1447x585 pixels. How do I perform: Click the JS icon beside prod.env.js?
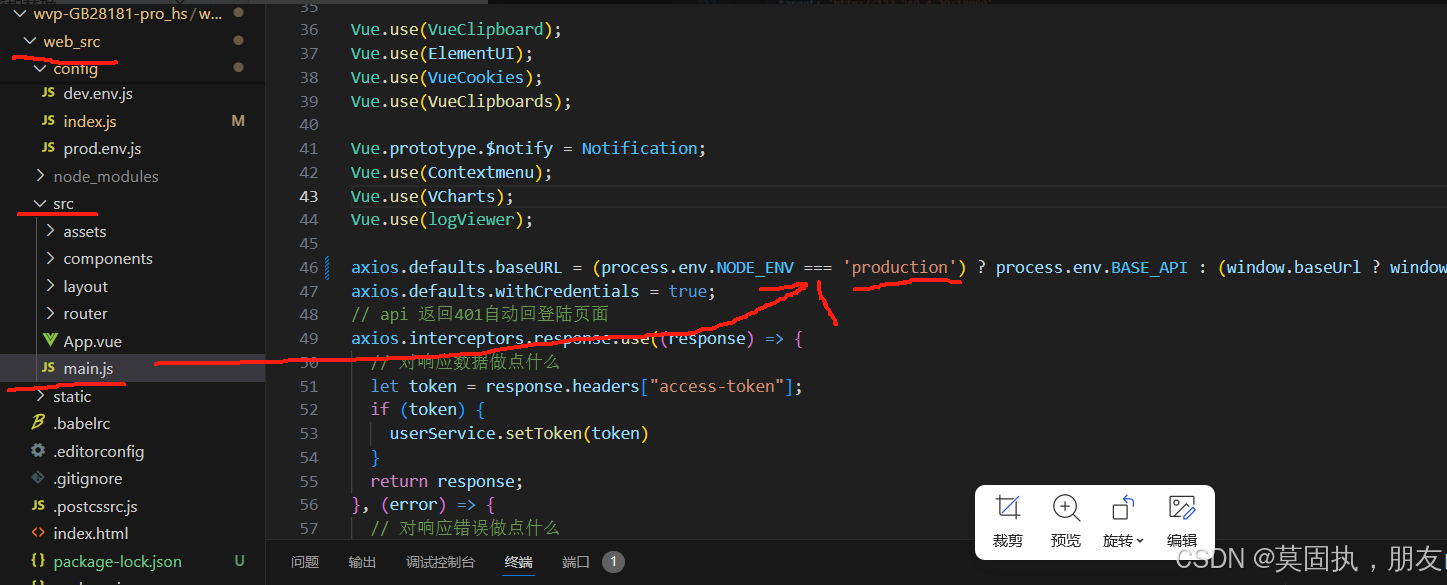coord(47,148)
